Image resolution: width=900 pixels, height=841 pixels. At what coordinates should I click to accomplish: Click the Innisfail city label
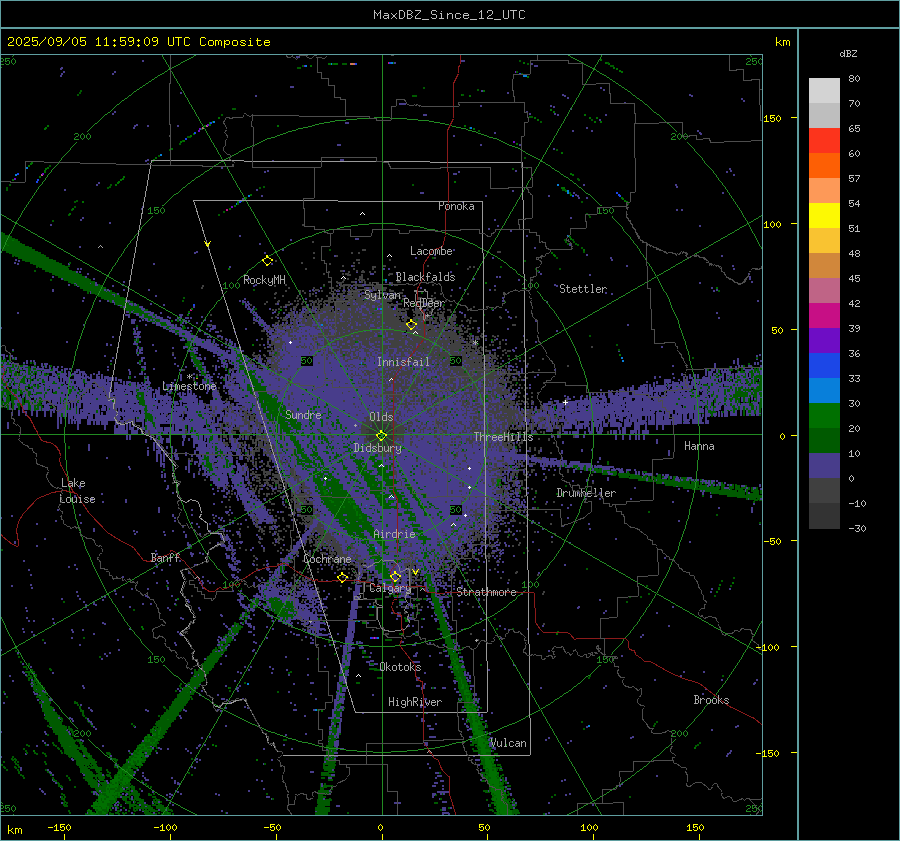click(x=403, y=362)
